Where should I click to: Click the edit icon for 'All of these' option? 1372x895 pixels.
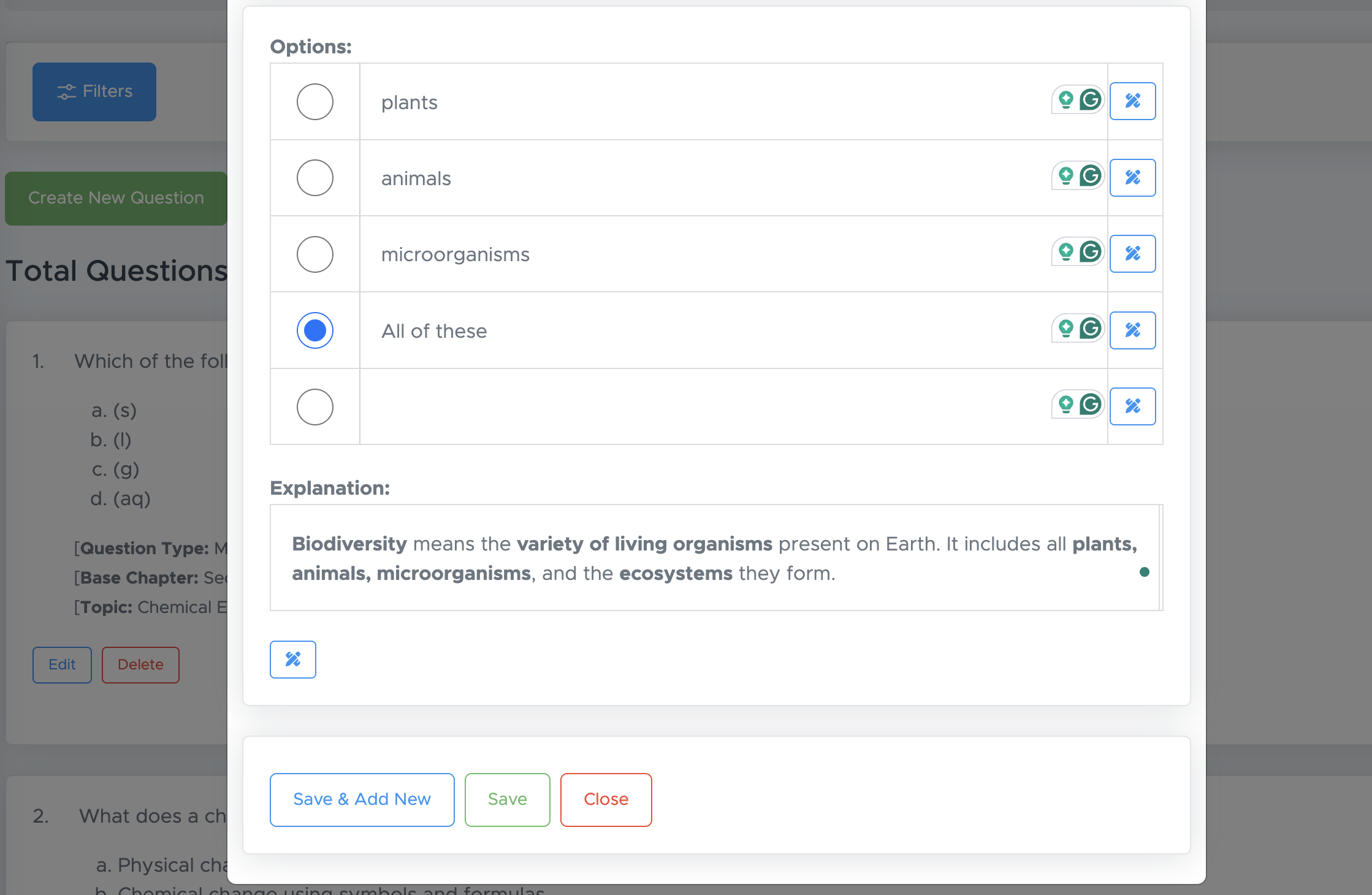(x=1132, y=330)
